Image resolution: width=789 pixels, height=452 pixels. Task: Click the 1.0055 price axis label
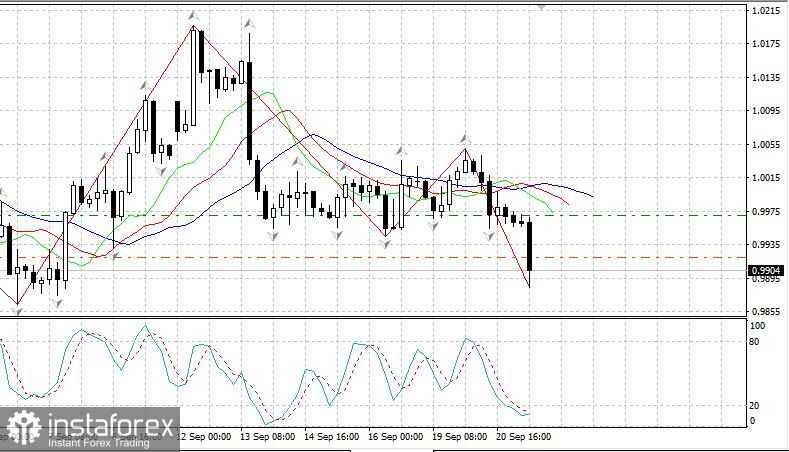tap(765, 145)
